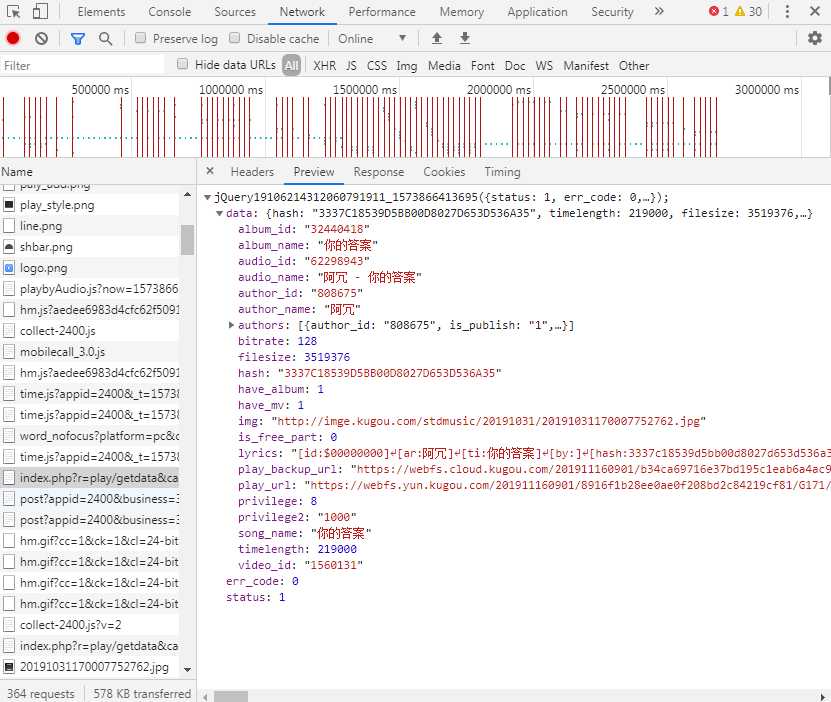This screenshot has height=702, width=831.
Task: Click the export HAR download icon
Action: tap(464, 39)
